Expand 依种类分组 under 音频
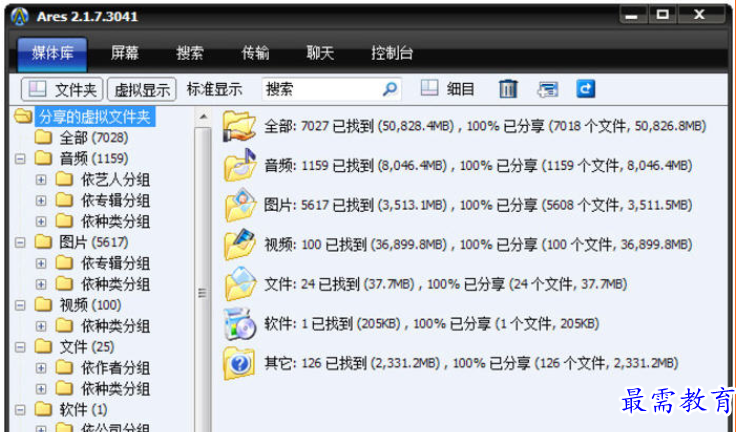Viewport: 743px width, 432px height. pos(41,222)
